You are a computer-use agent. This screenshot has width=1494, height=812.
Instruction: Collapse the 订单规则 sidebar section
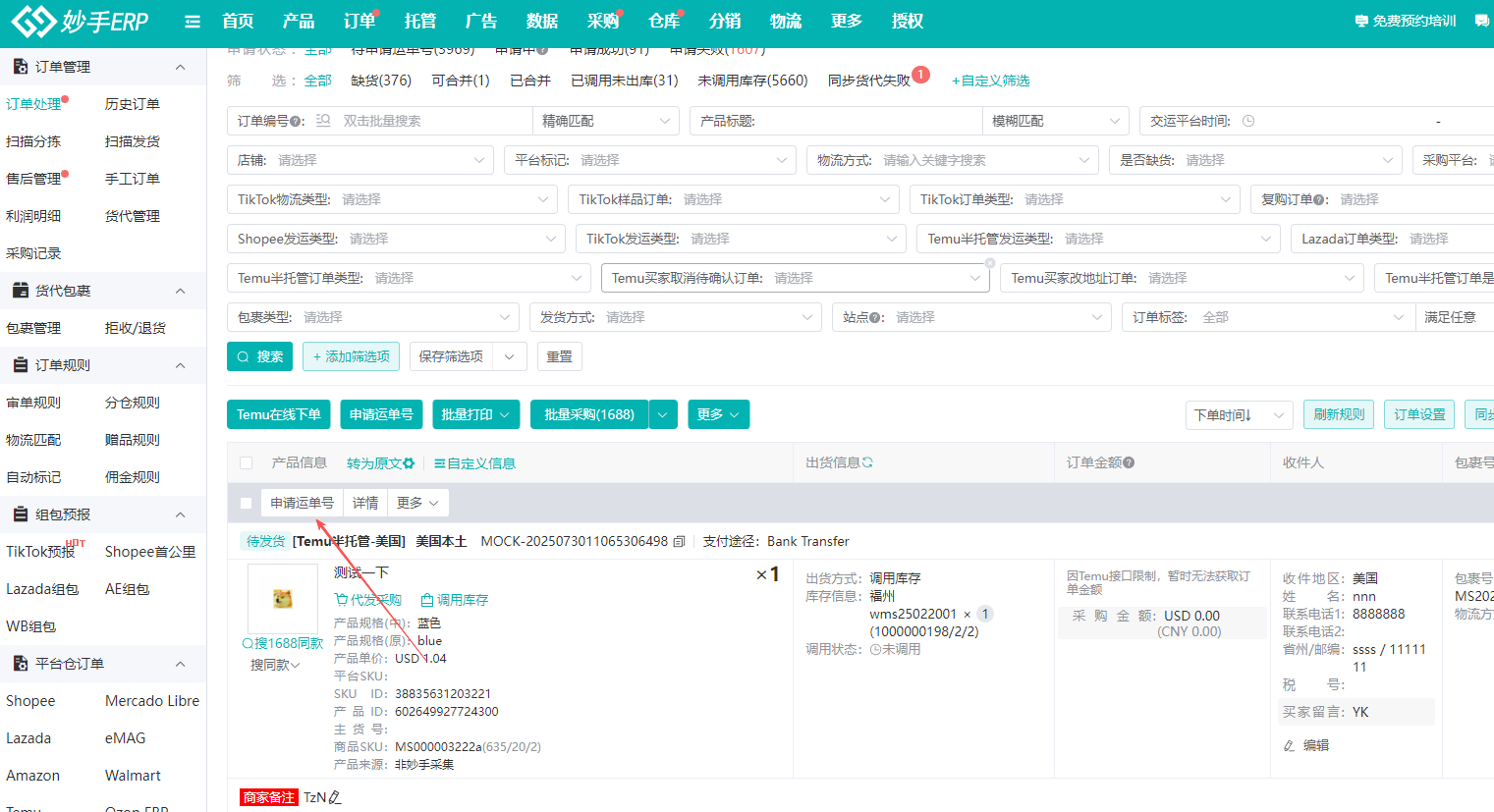180,365
